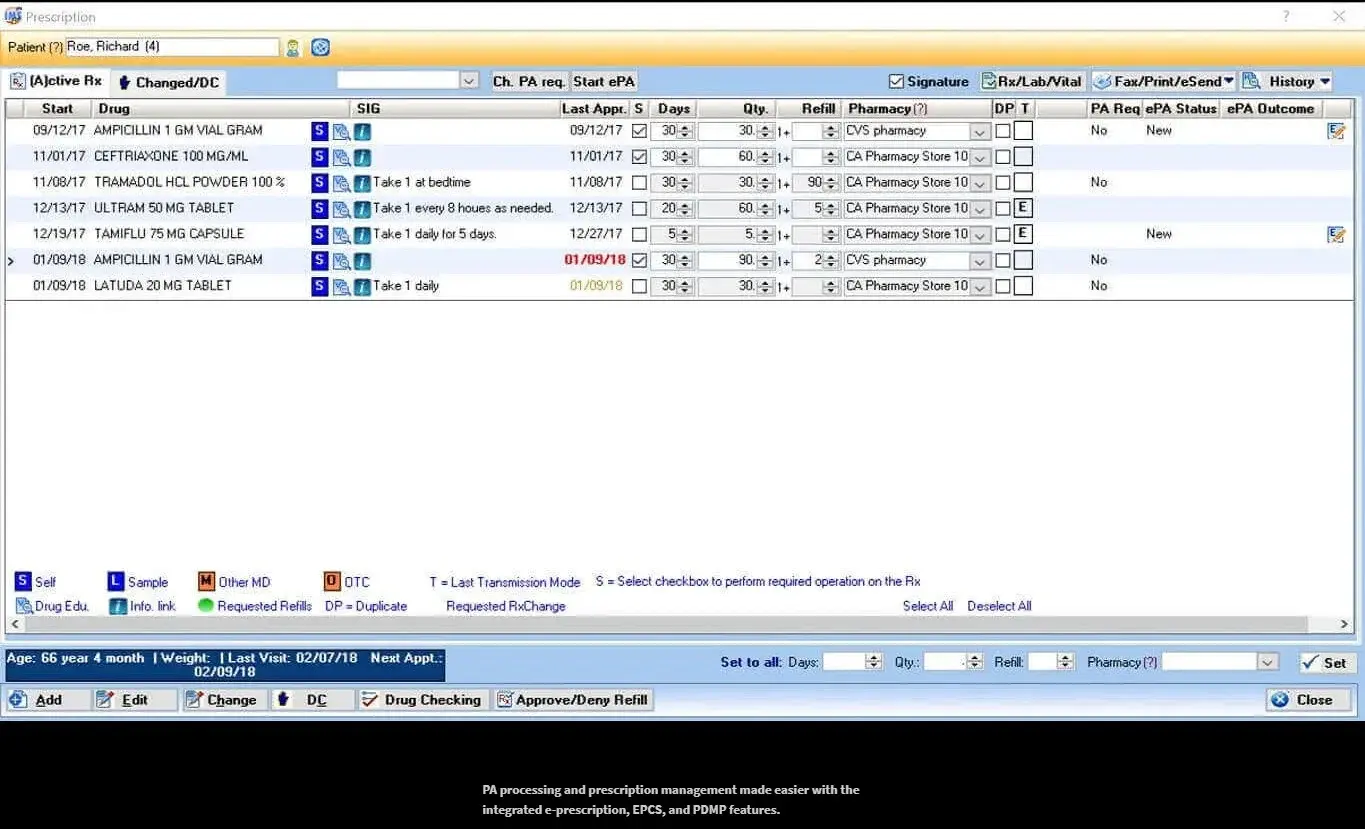Uncheck the Signature checkbox
Screen dimensions: 1365x829
897,81
